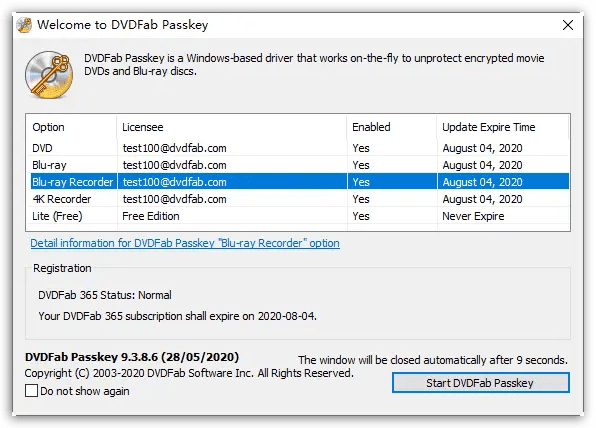
Task: Click the DVD row's test100@dvdfab.com licensee
Action: 174,148
